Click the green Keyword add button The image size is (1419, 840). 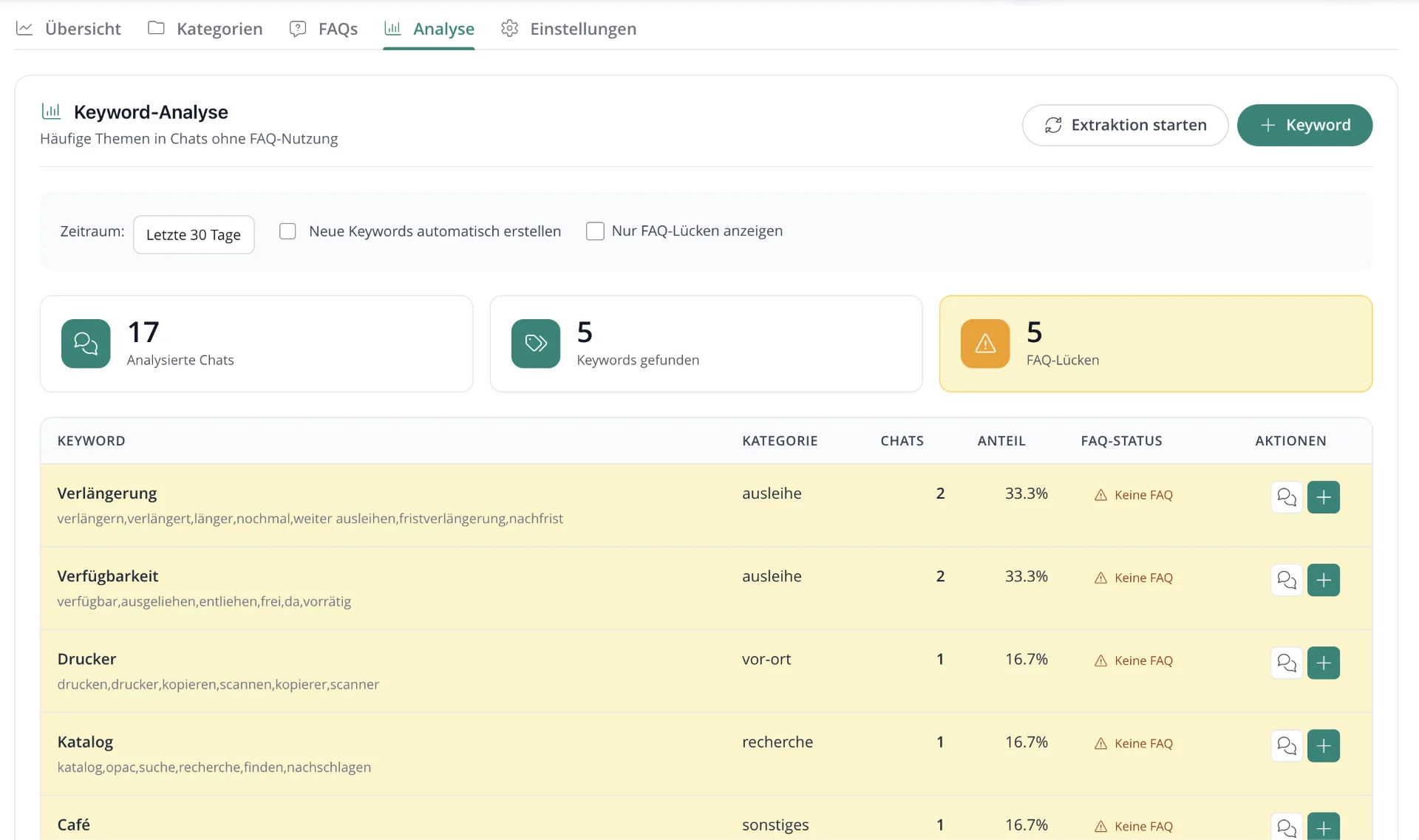1304,125
